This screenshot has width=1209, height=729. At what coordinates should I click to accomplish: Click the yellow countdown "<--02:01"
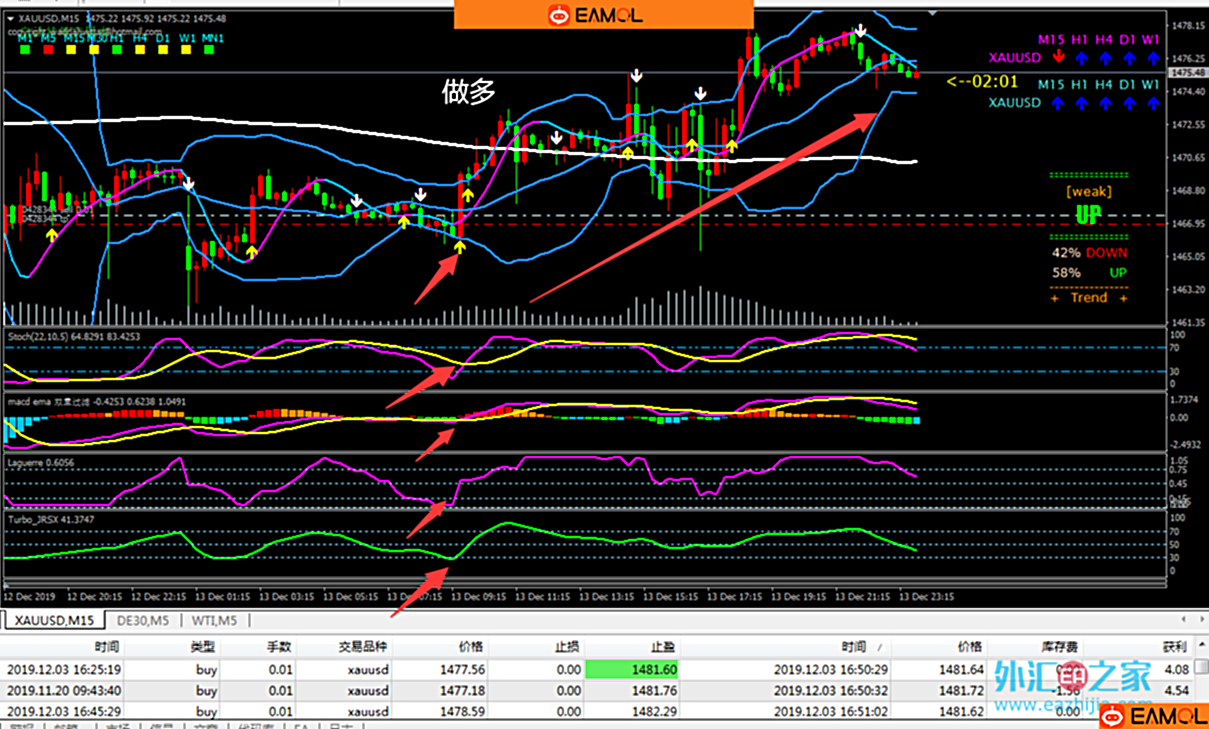982,82
